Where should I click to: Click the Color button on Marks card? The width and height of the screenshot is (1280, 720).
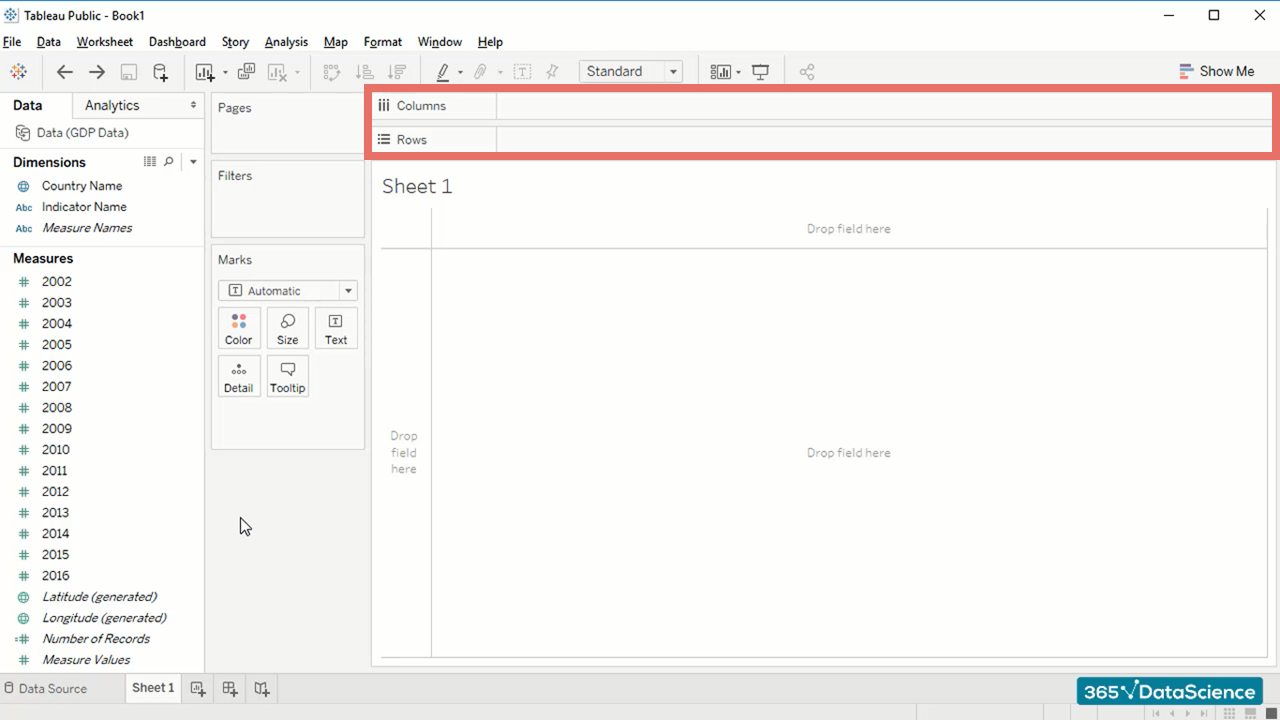pos(239,328)
